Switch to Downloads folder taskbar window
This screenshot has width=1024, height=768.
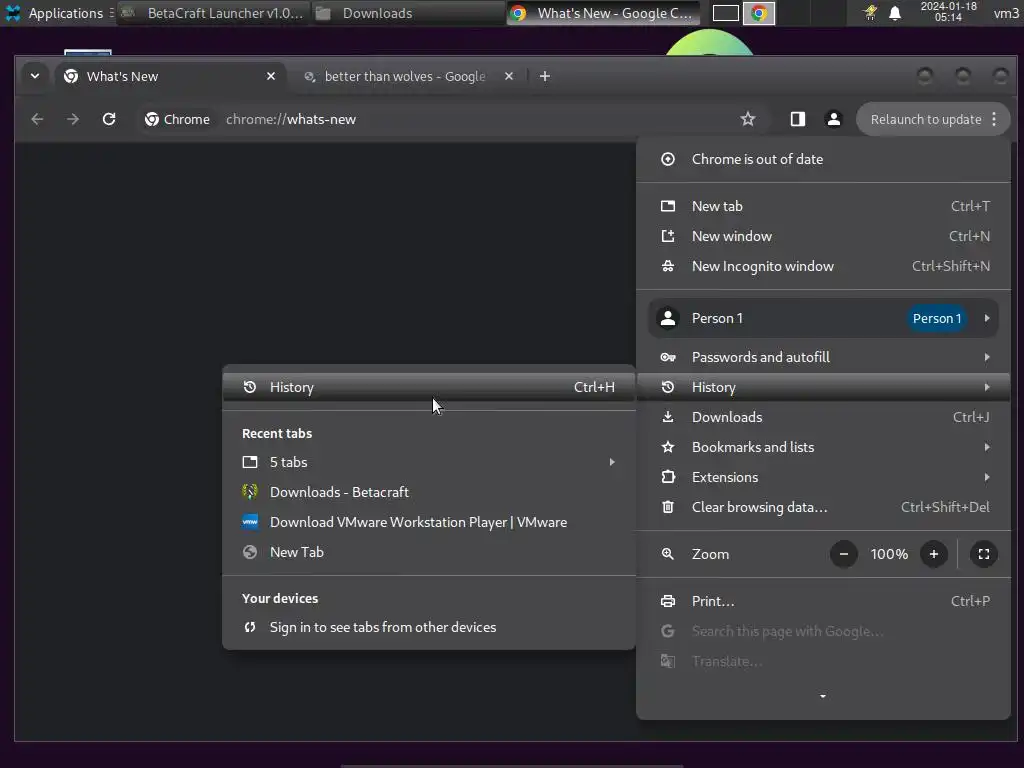(x=408, y=13)
